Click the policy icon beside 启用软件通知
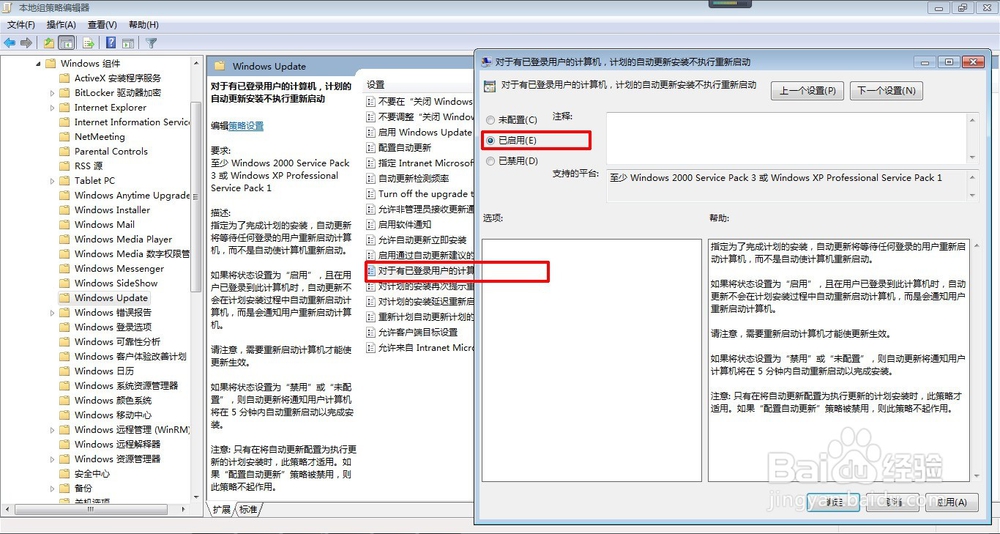 coord(371,225)
